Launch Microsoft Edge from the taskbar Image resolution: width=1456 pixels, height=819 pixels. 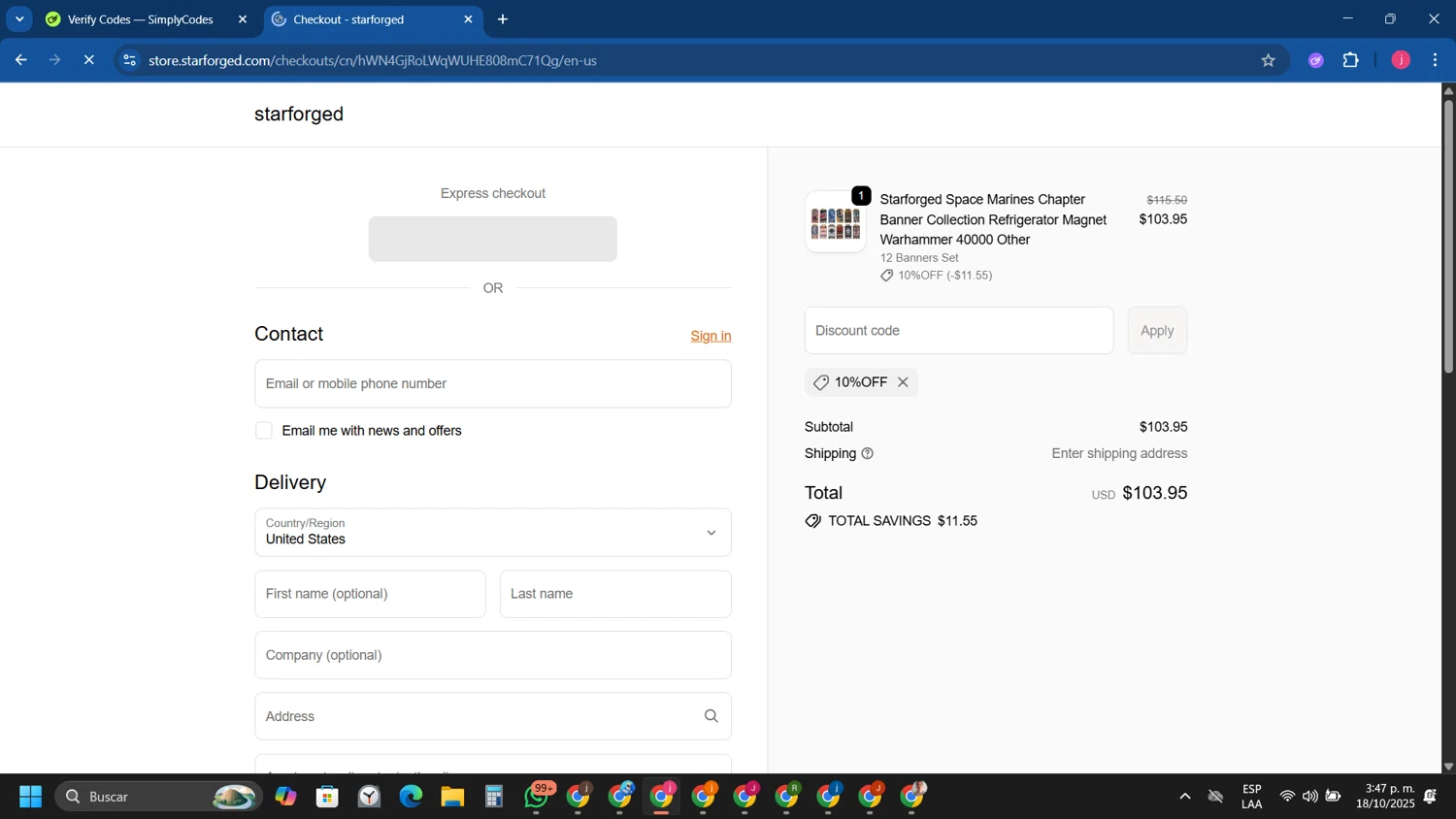pyautogui.click(x=411, y=797)
